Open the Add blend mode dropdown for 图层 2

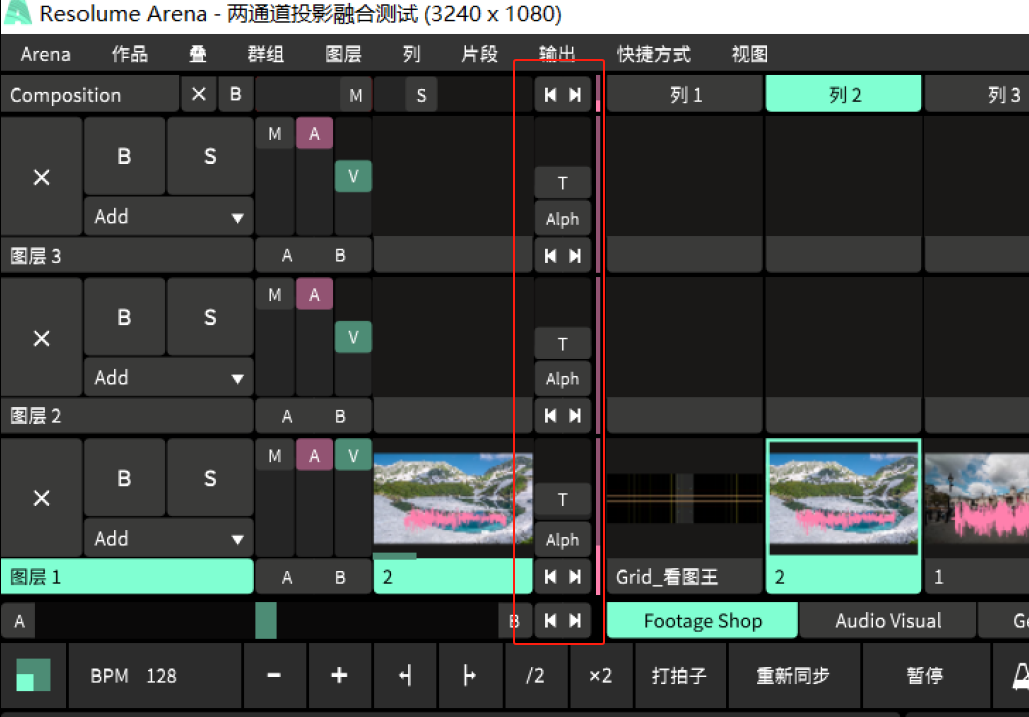[x=168, y=378]
